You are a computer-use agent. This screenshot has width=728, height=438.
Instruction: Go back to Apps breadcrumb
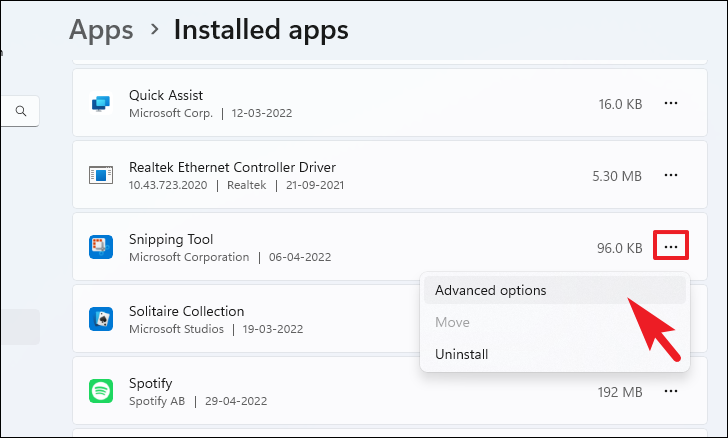pyautogui.click(x=101, y=30)
